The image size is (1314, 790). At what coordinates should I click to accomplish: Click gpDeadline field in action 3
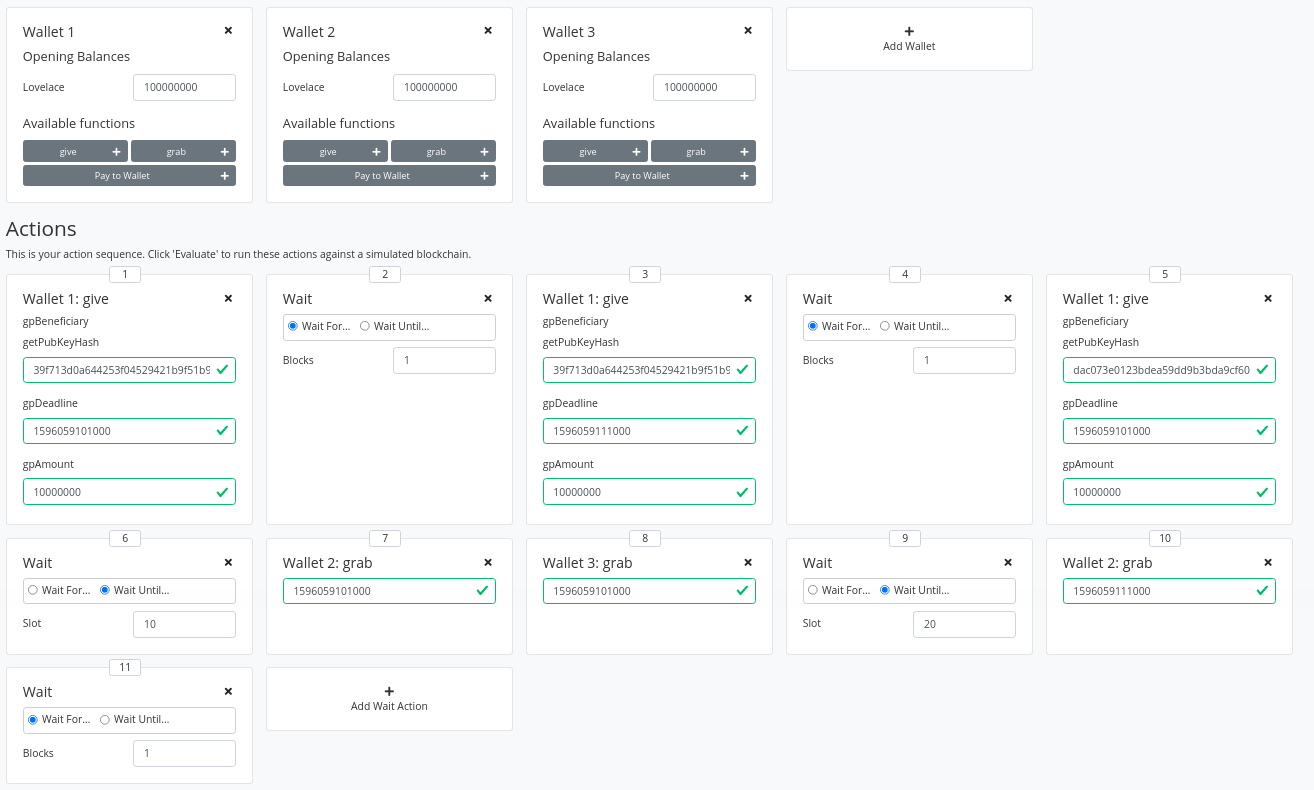640,431
